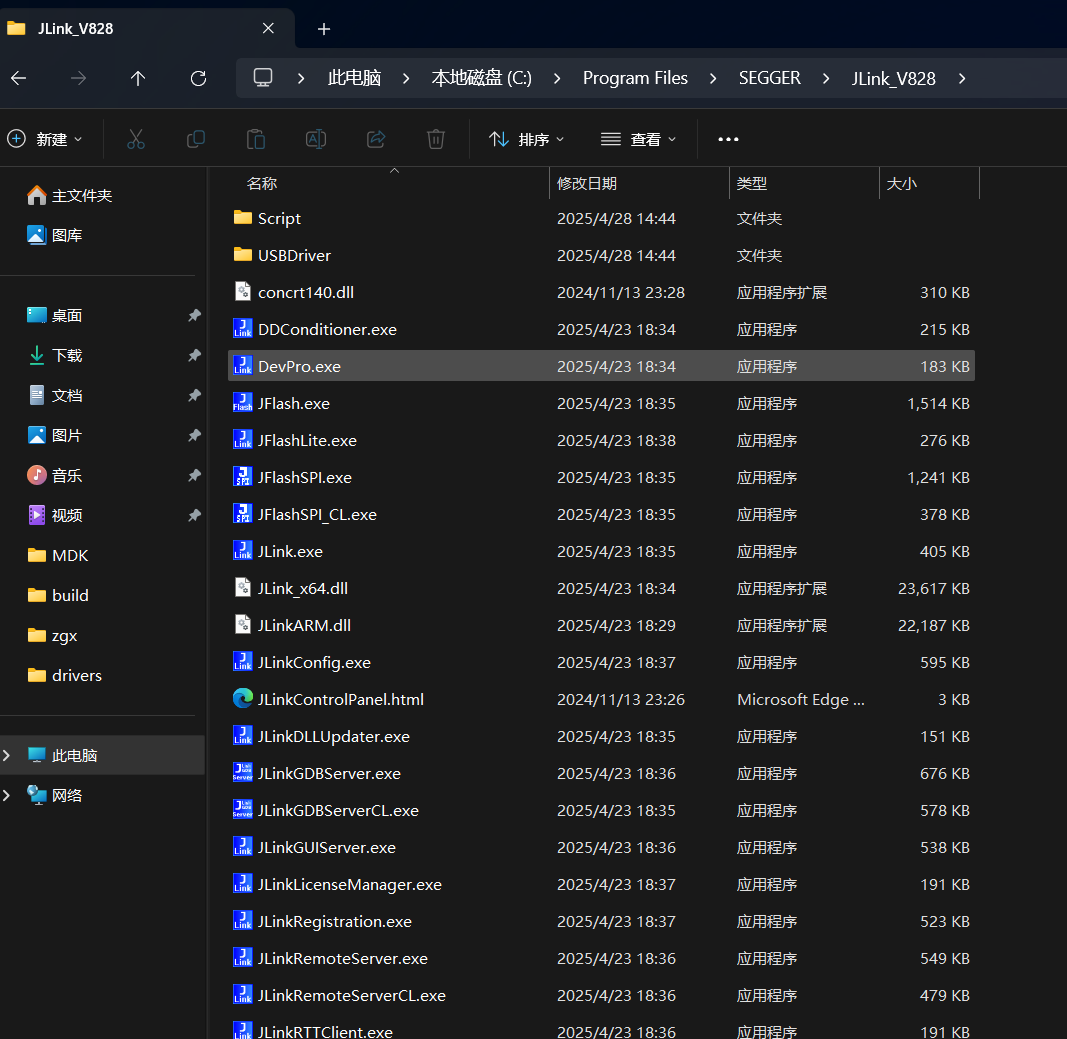Select the Script folder icon

pos(242,218)
